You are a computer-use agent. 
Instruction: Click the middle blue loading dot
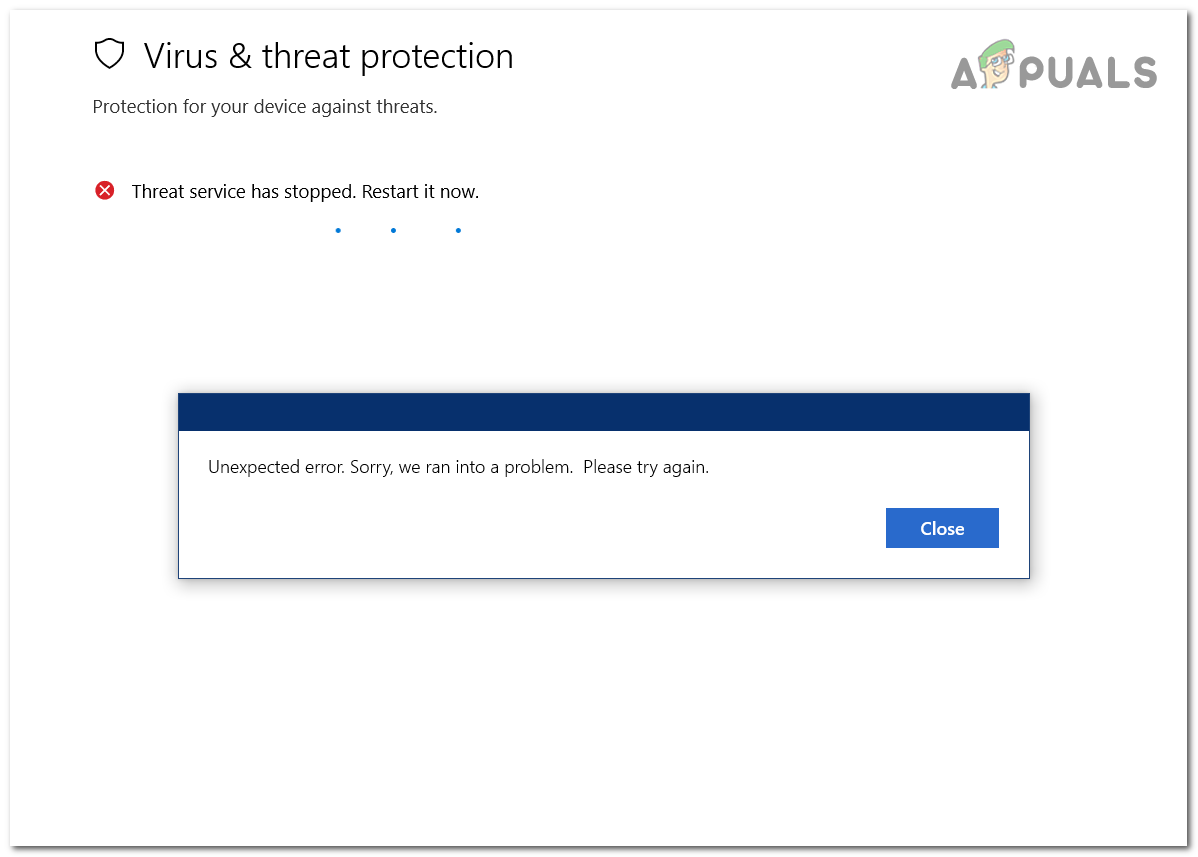[x=394, y=231]
